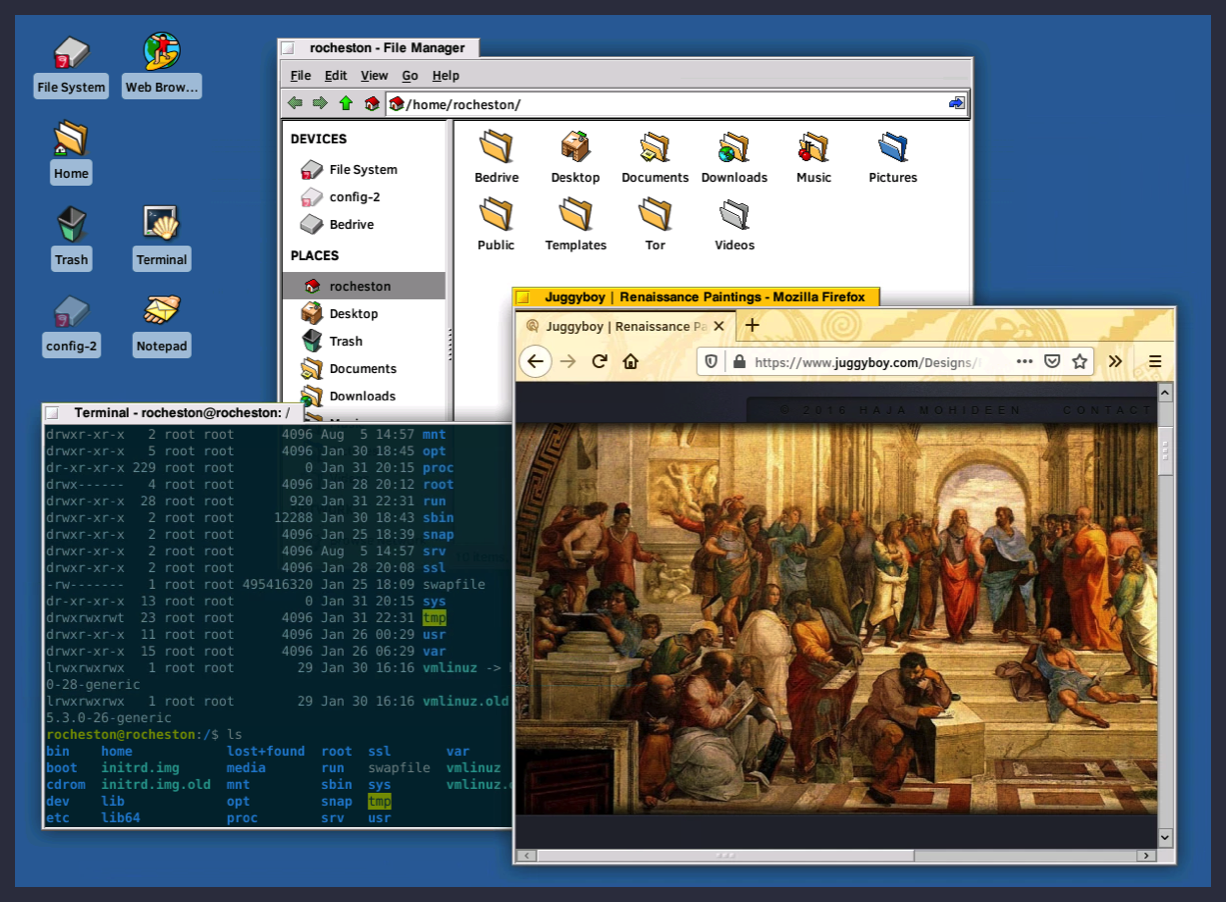Open the View menu in File Manager
Screen dimensions: 1226x902
374,75
